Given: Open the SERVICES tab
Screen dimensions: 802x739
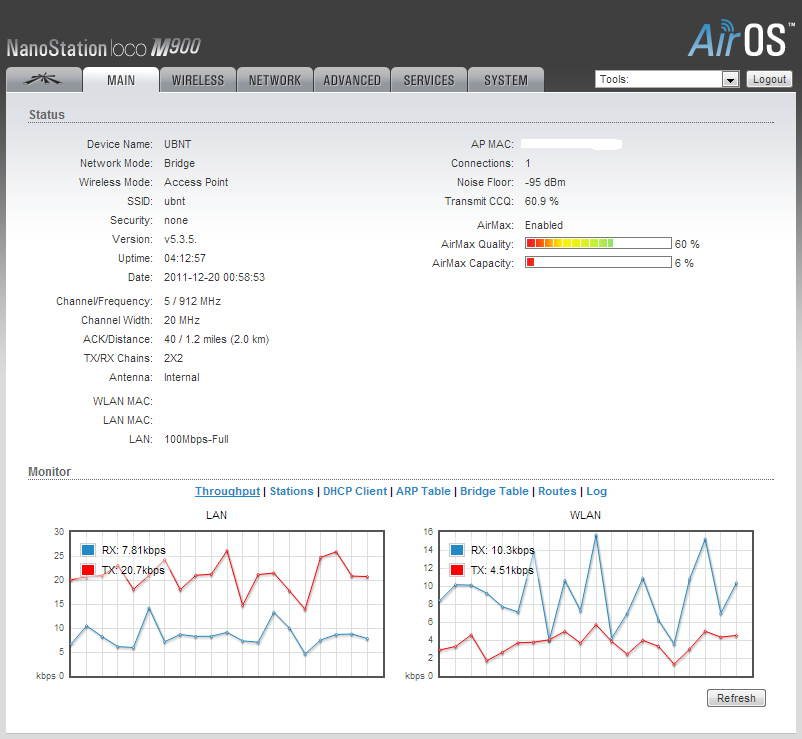Looking at the screenshot, I should pyautogui.click(x=429, y=80).
